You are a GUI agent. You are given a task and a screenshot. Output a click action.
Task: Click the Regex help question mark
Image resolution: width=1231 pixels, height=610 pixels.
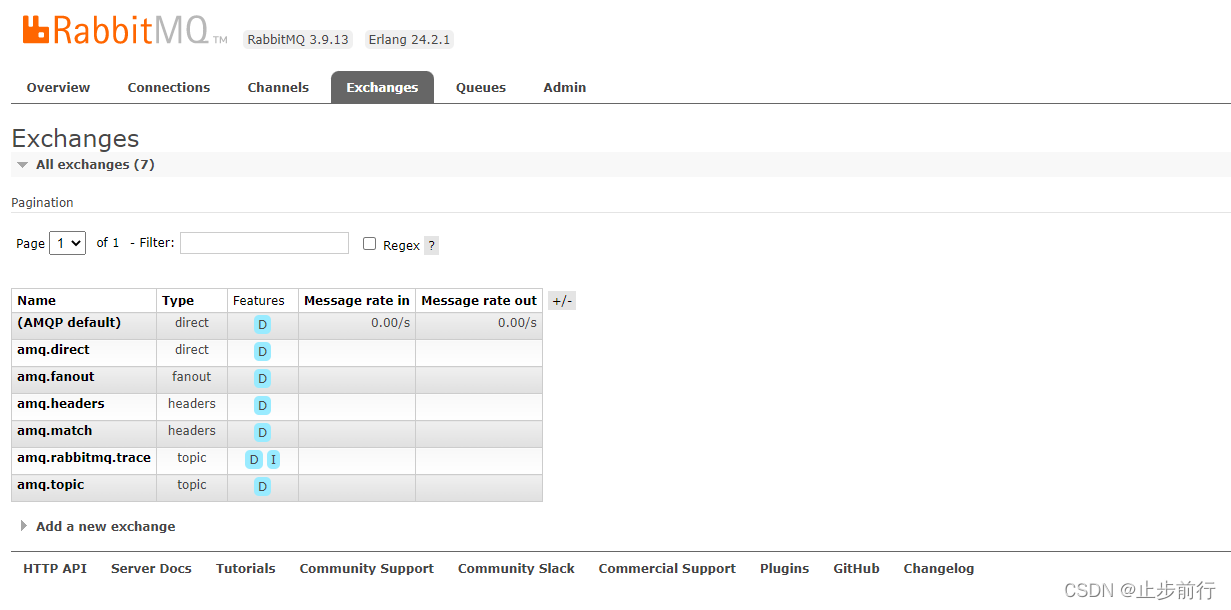(x=431, y=246)
